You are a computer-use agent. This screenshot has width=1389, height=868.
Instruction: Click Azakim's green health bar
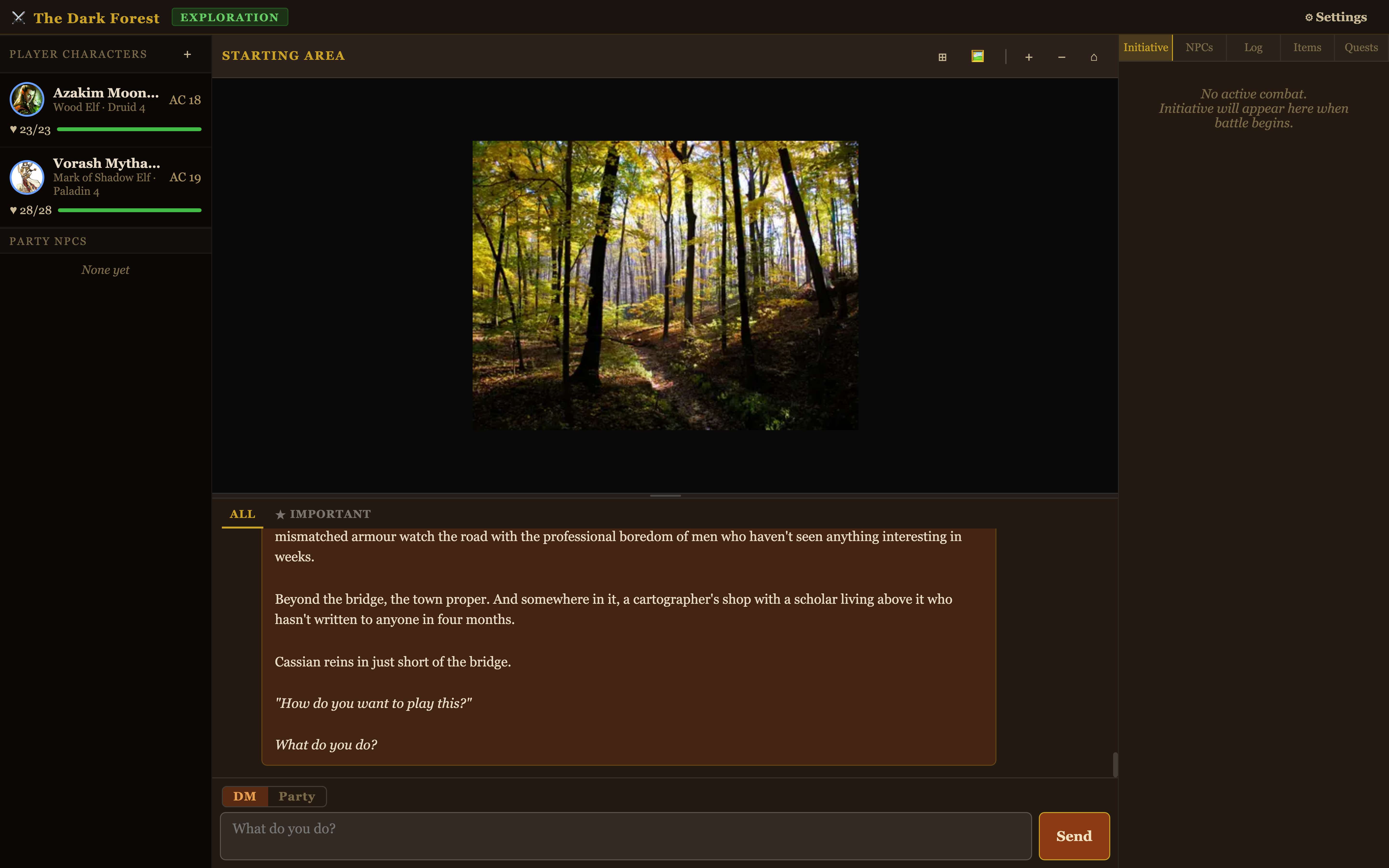click(129, 130)
